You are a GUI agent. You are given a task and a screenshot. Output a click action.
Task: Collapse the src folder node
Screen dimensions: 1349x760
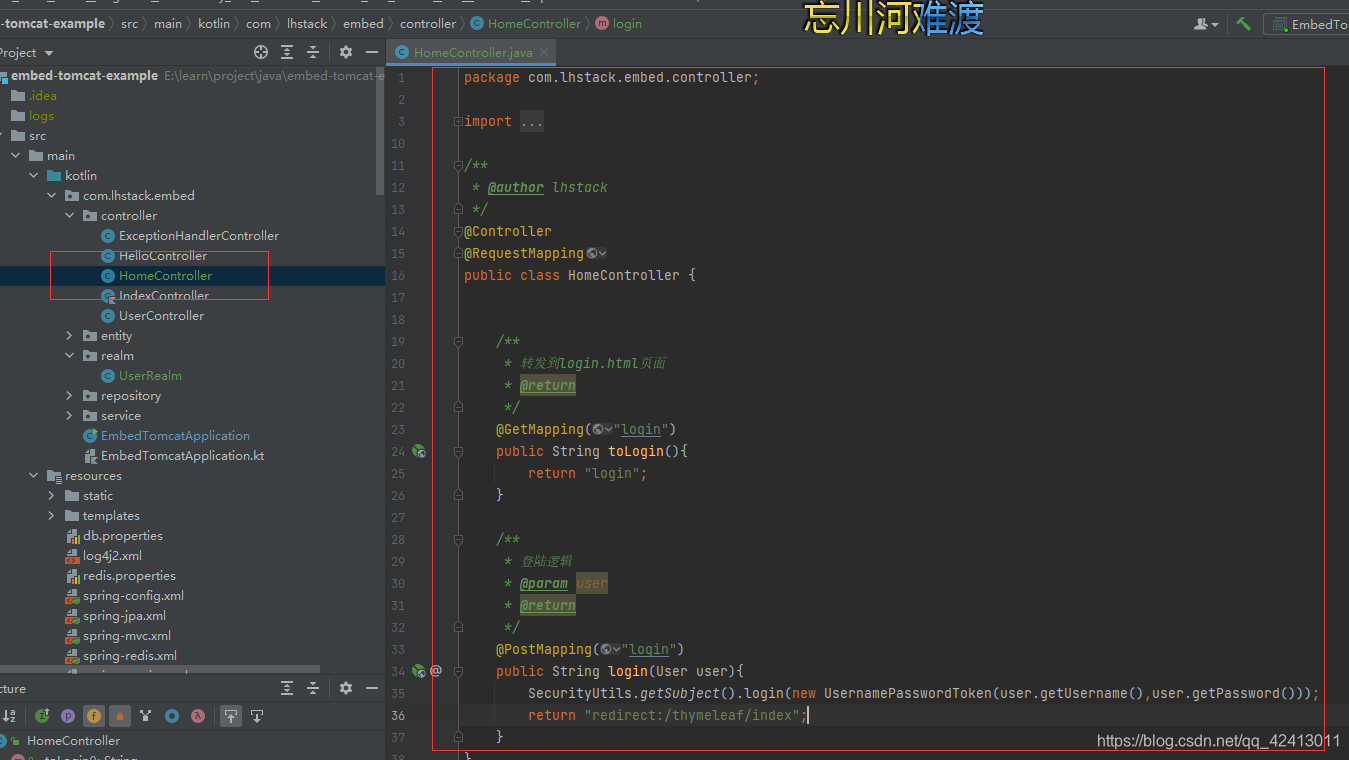pos(3,136)
